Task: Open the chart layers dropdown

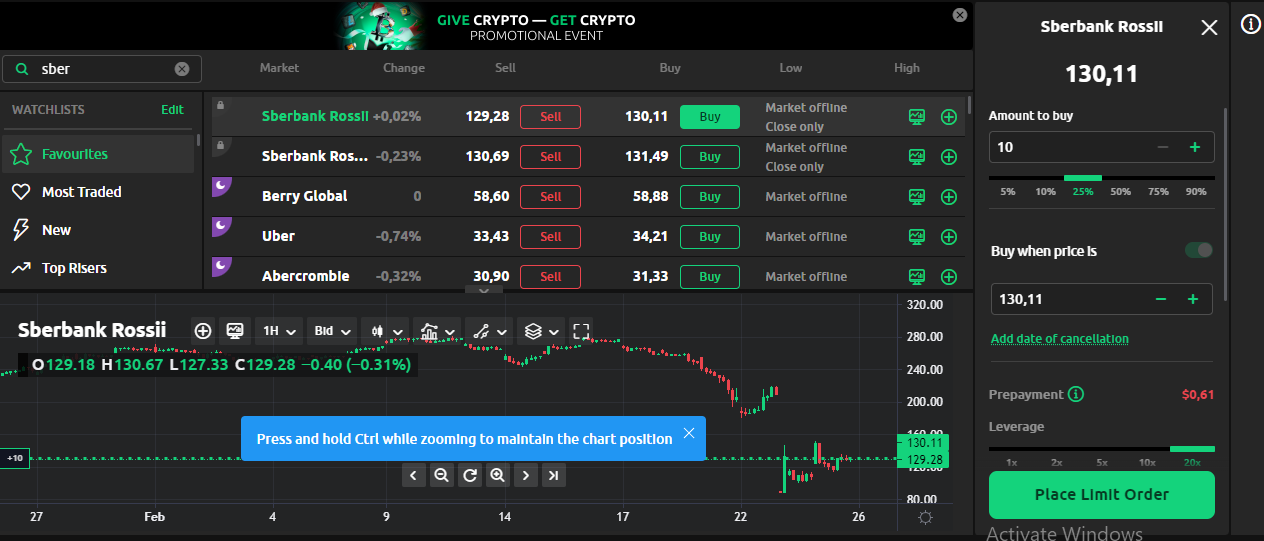Action: click(x=543, y=330)
